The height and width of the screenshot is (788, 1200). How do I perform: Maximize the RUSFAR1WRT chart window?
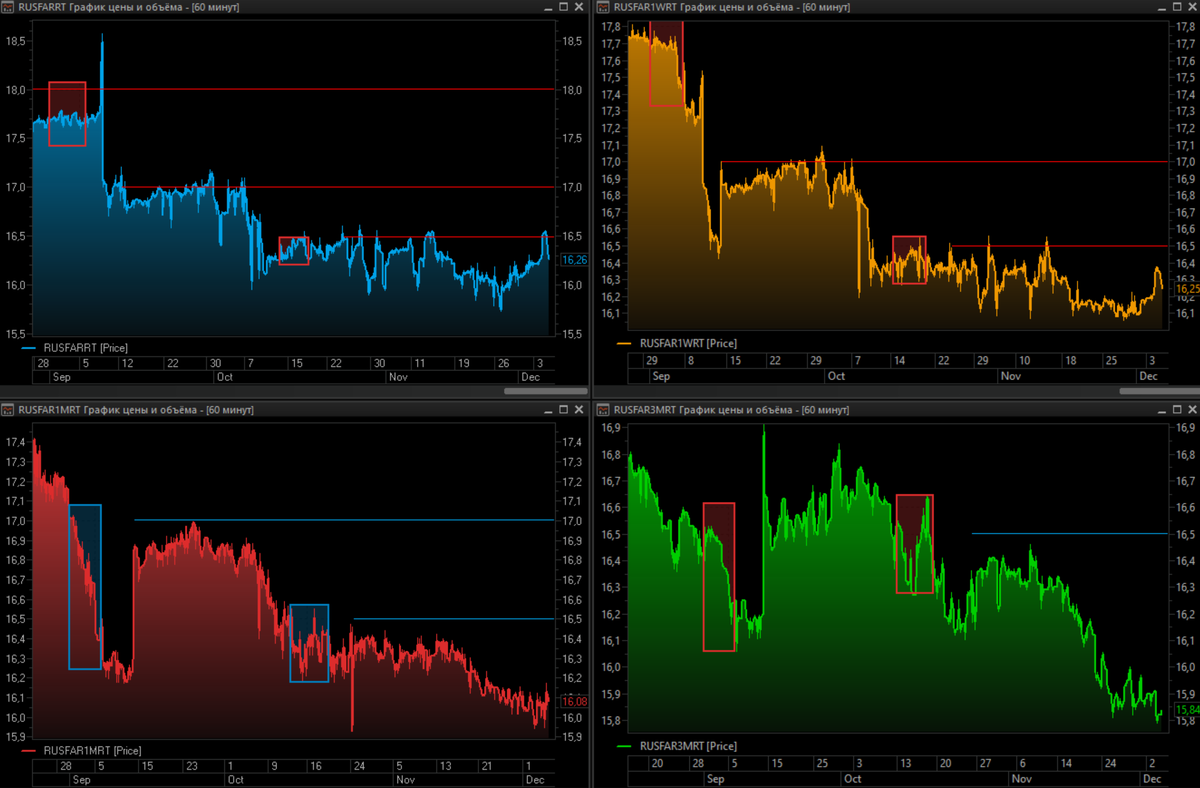[x=1175, y=7]
